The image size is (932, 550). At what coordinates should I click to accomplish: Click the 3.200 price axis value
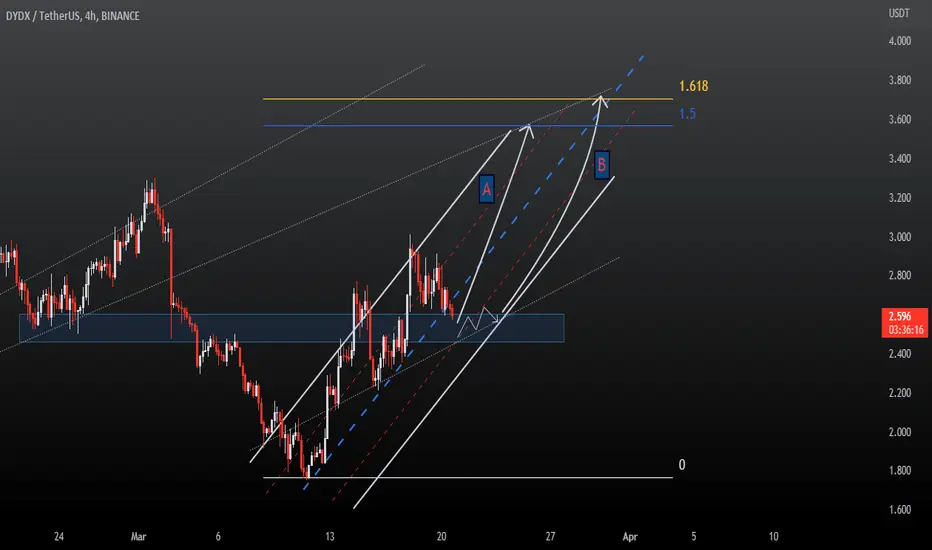(x=900, y=198)
